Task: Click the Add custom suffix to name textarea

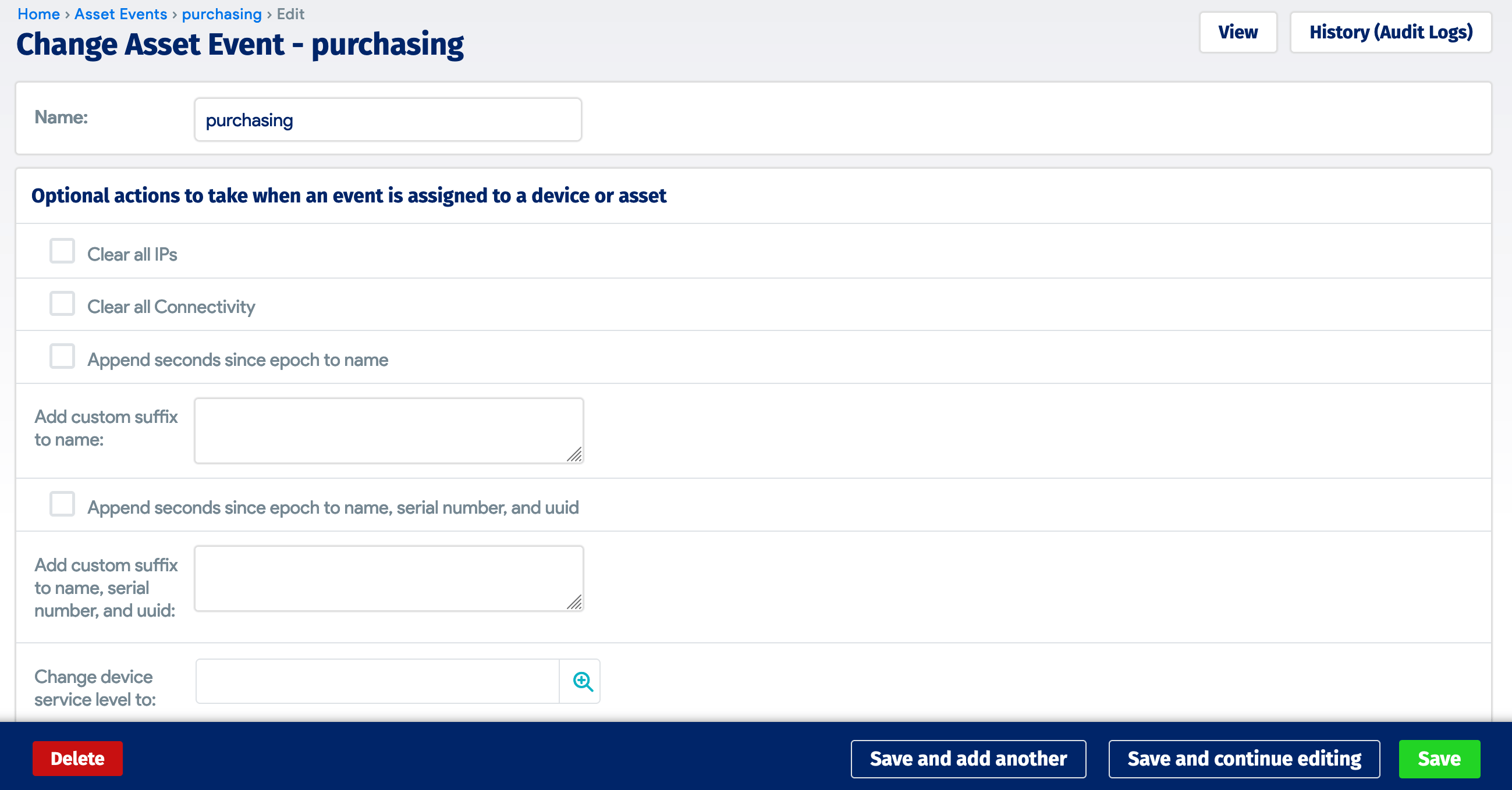Action: [x=388, y=430]
